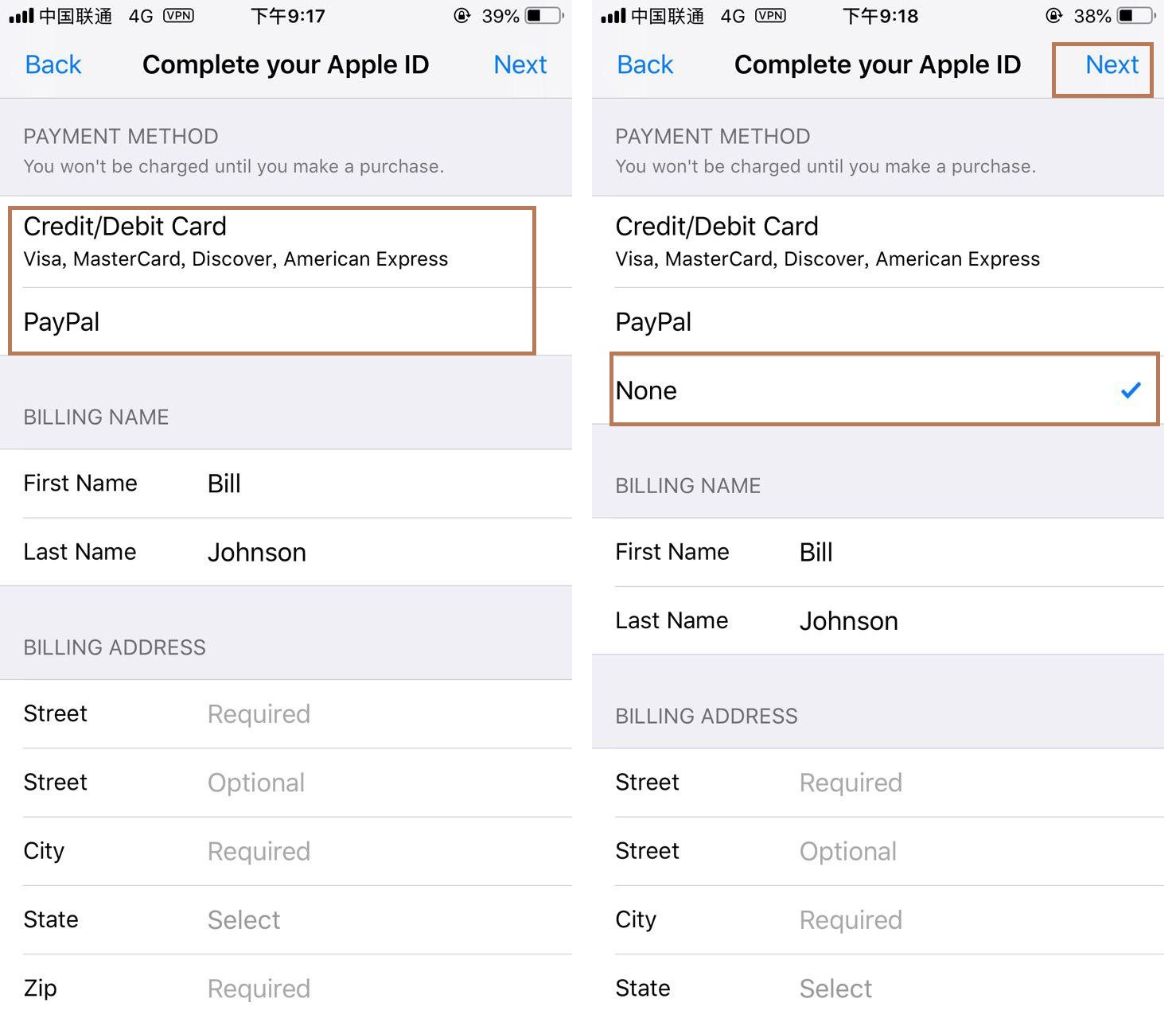Tap the battery icon in right screenshot
The image size is (1176, 1018).
(1135, 16)
